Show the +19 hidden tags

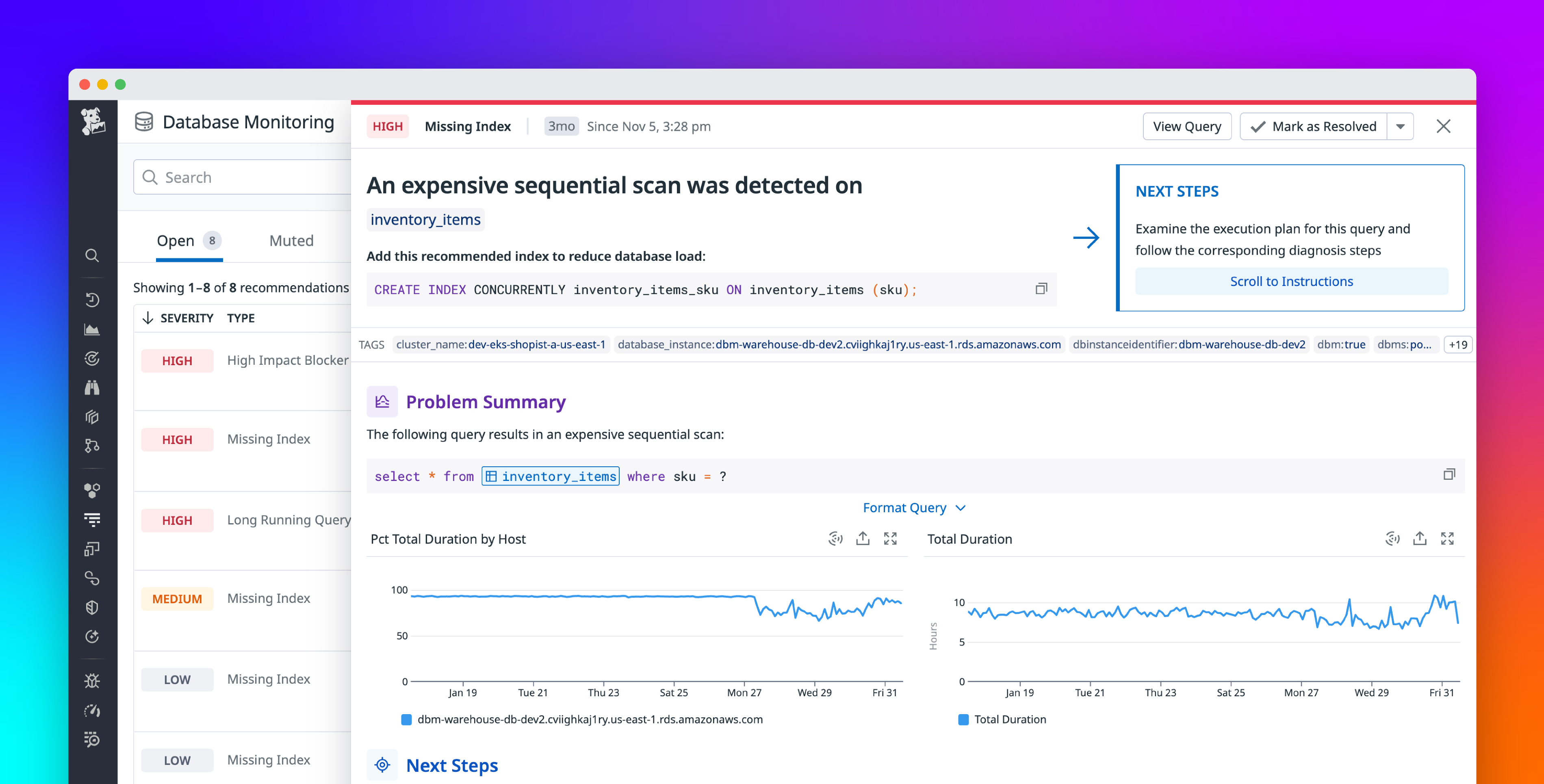1458,344
